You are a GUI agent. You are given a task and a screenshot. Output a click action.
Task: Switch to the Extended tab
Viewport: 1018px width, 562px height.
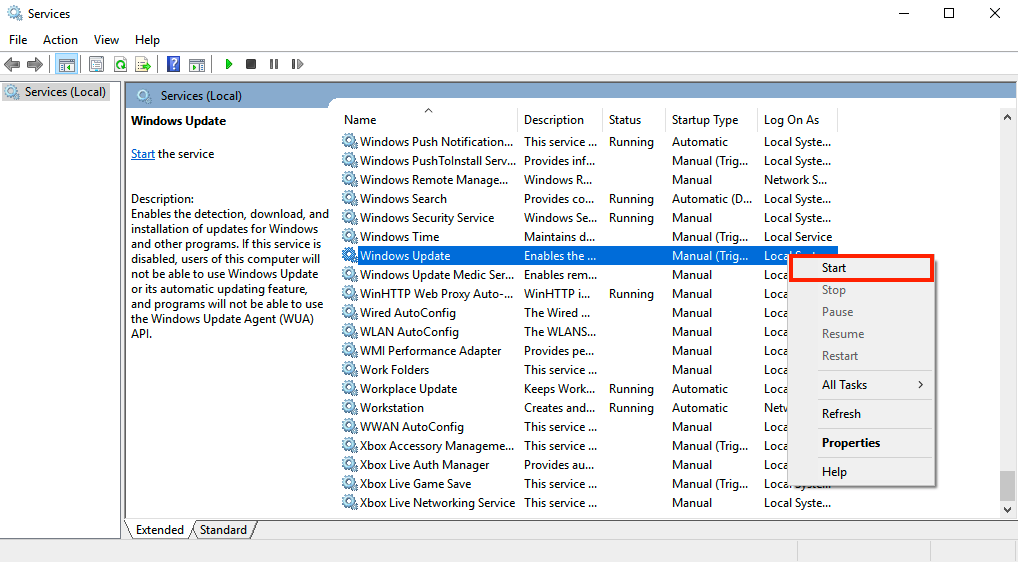click(159, 530)
